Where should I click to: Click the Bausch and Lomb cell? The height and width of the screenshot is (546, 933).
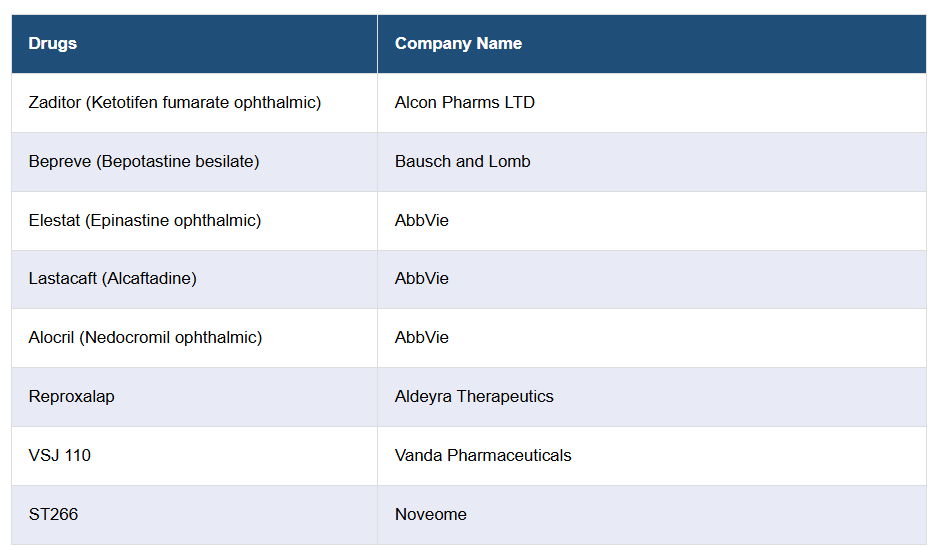pyautogui.click(x=463, y=162)
